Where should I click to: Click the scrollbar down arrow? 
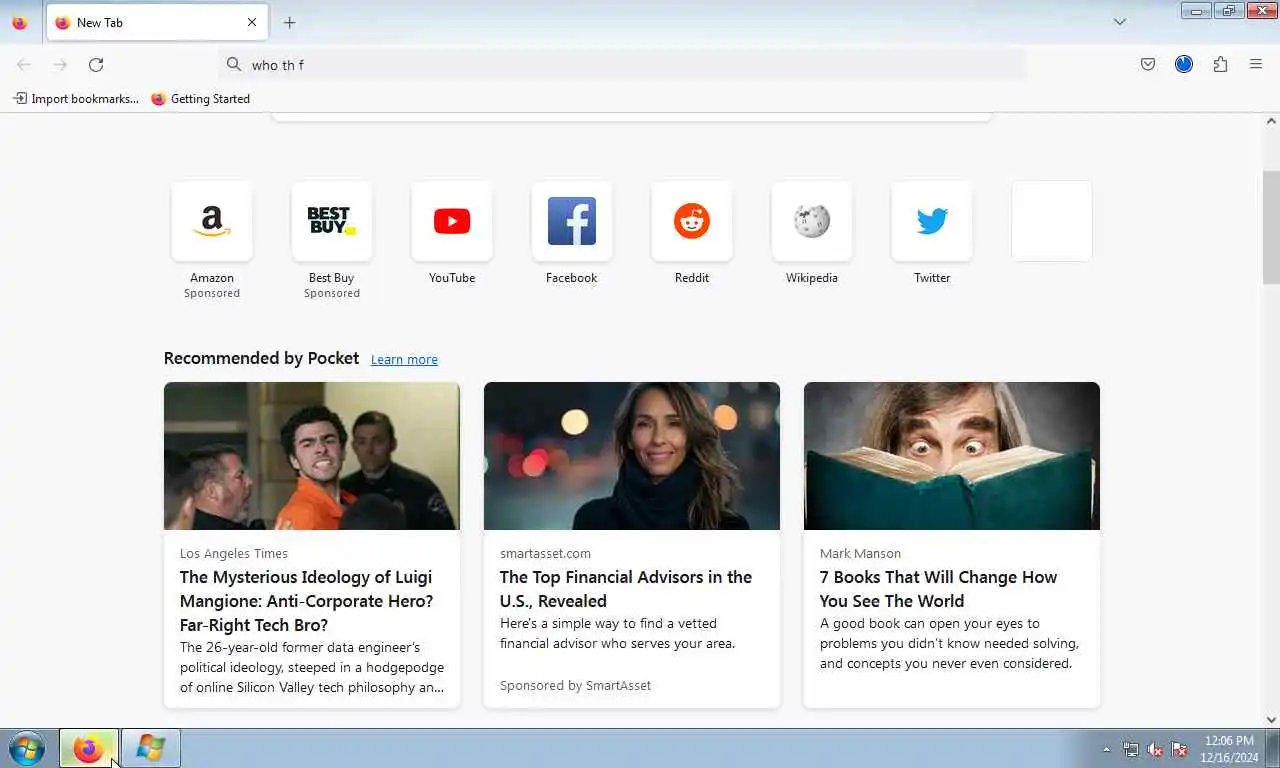point(1271,720)
